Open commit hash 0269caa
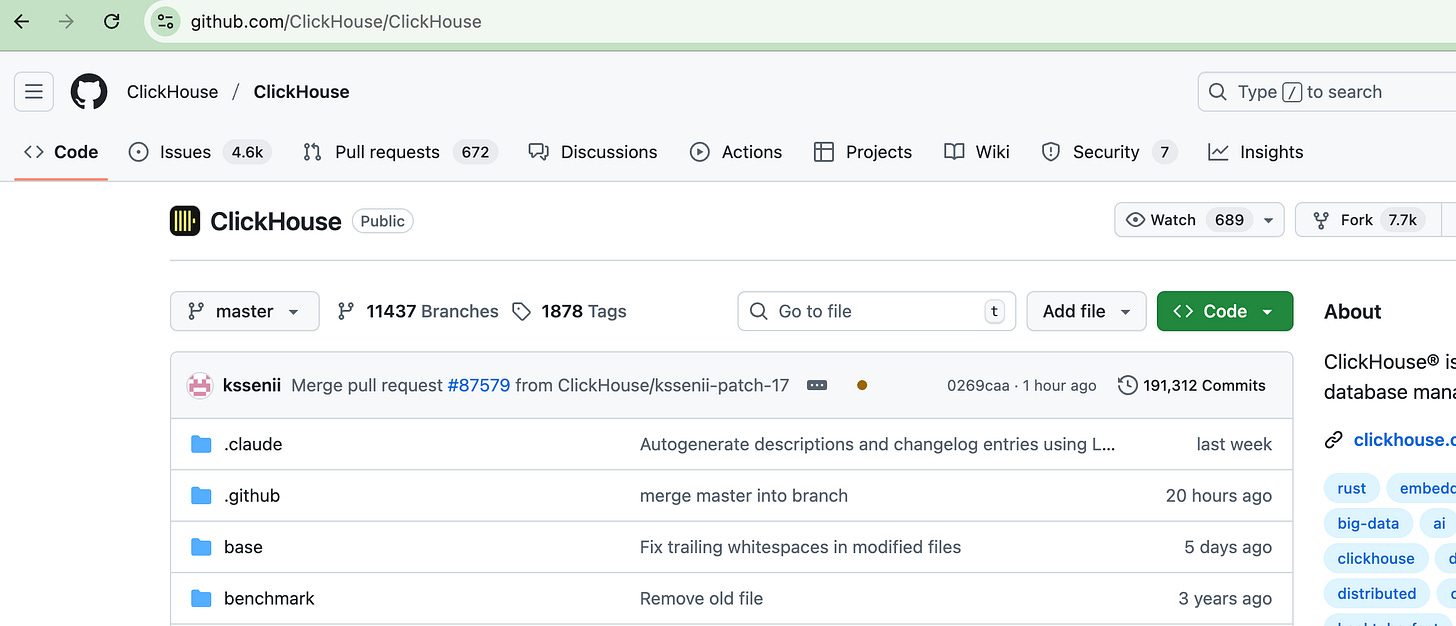 pyautogui.click(x=978, y=385)
